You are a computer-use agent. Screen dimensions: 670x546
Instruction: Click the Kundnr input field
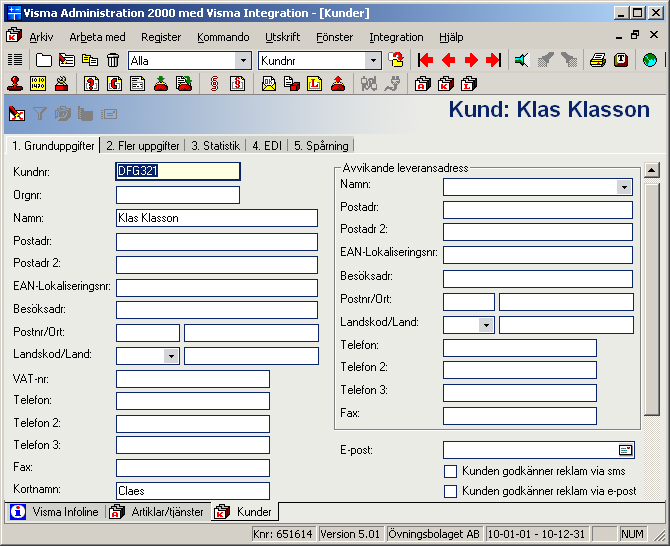[178, 171]
